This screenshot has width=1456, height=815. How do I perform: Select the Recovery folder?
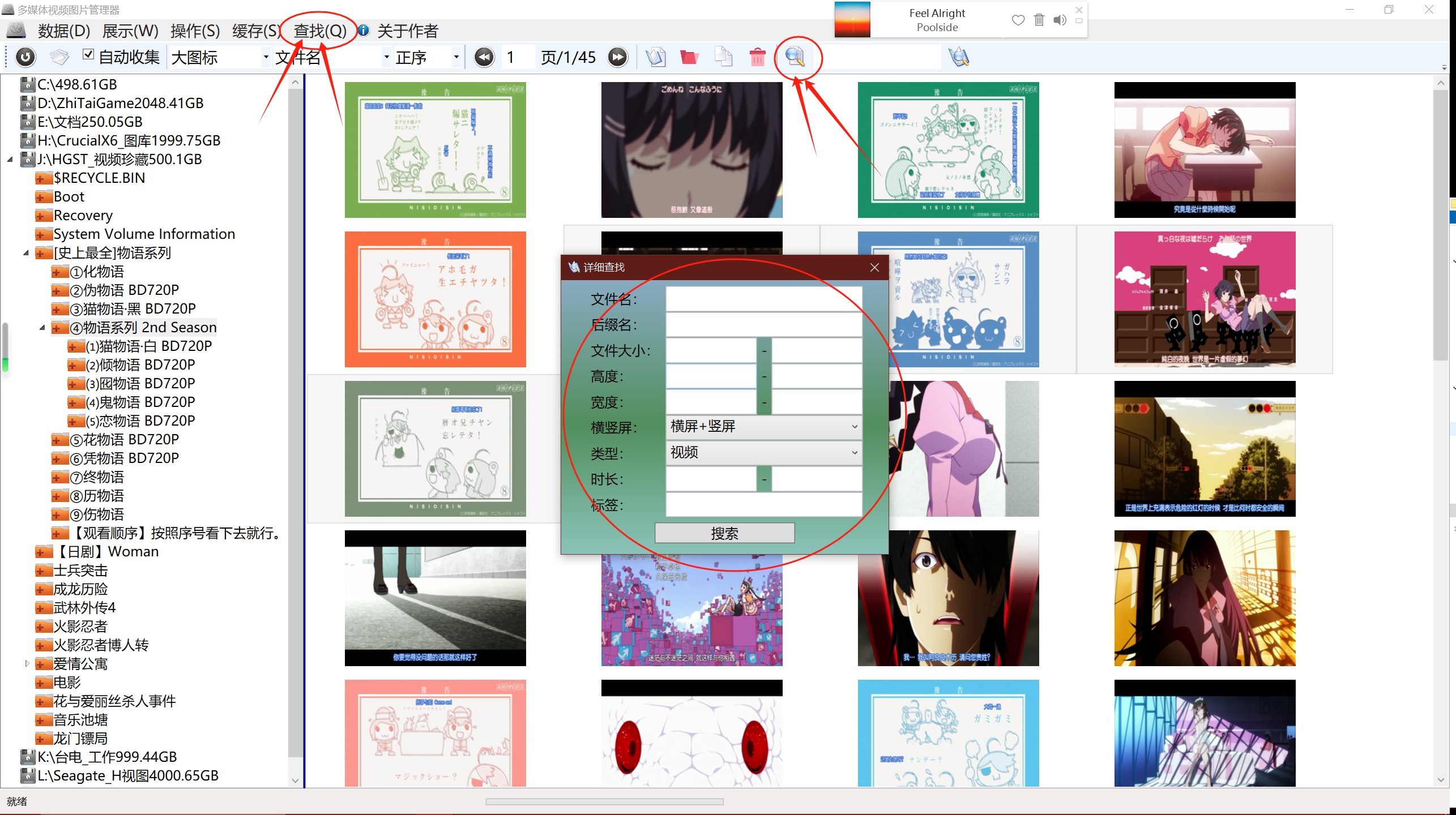pos(83,216)
